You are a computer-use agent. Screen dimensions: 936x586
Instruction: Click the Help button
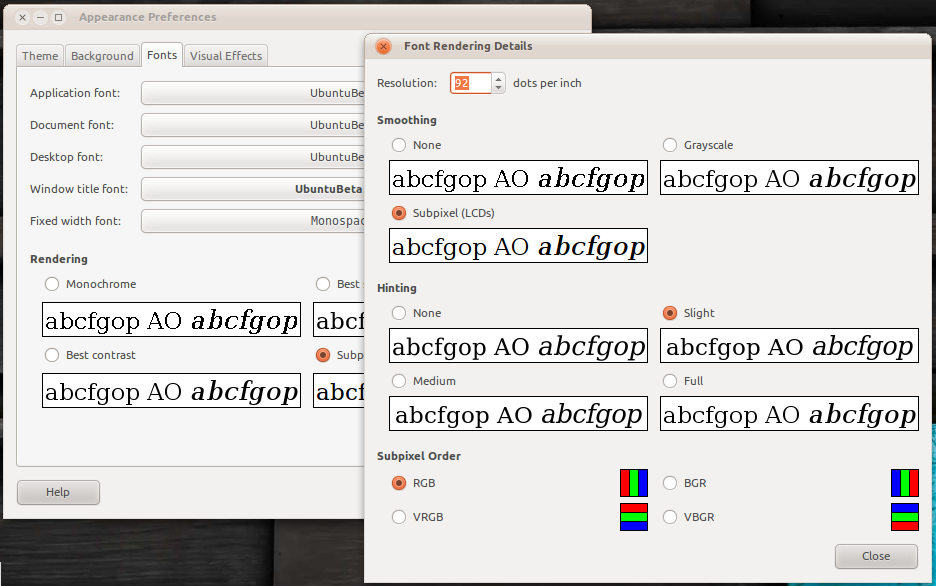[x=58, y=492]
